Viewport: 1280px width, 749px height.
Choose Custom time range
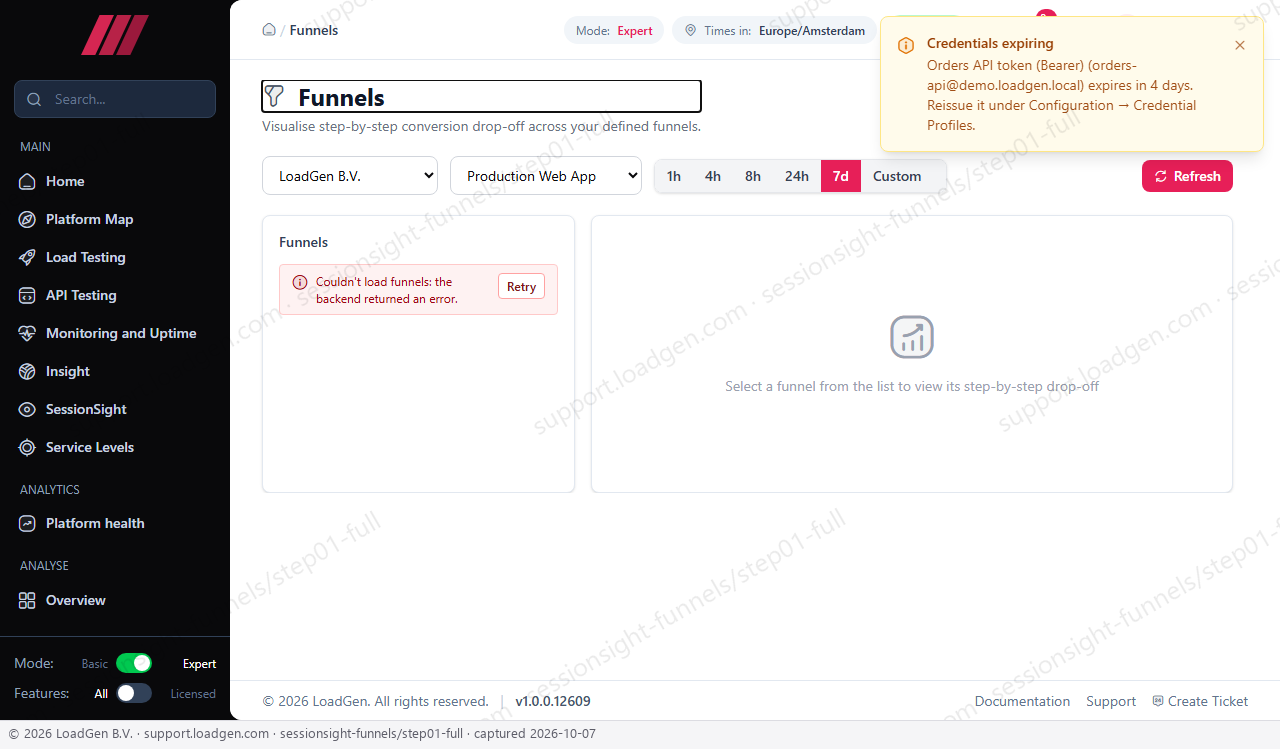click(897, 176)
